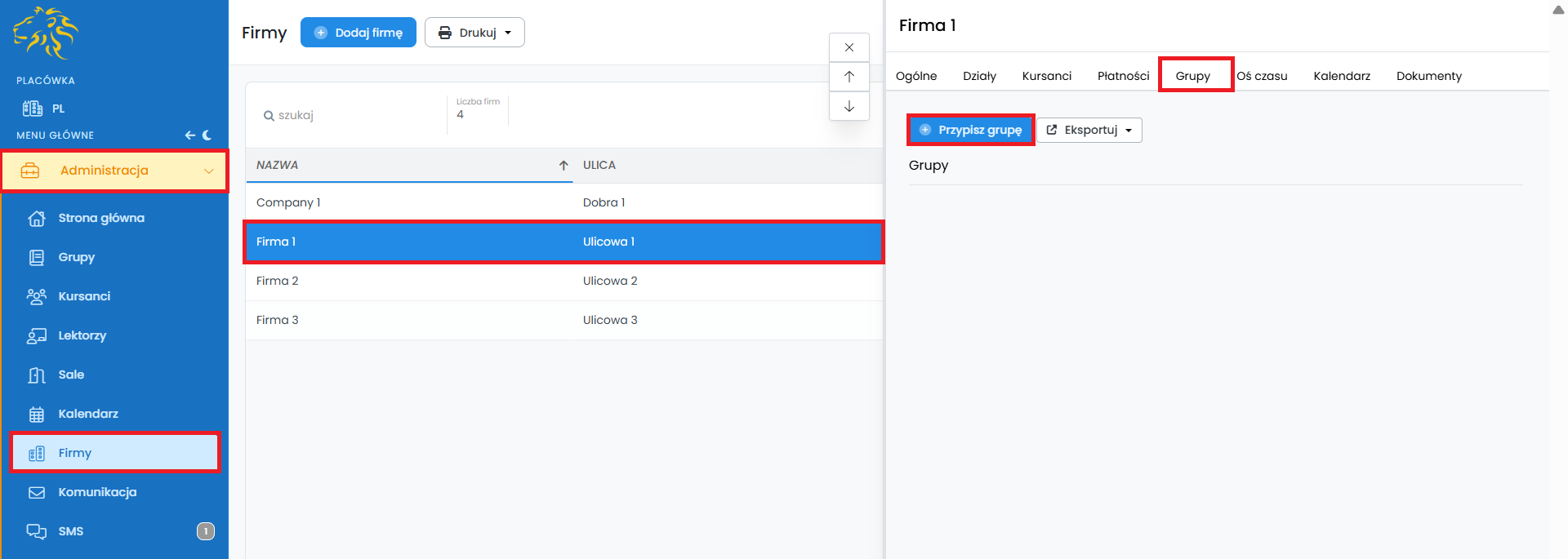Open Sale rooms section

pos(71,375)
